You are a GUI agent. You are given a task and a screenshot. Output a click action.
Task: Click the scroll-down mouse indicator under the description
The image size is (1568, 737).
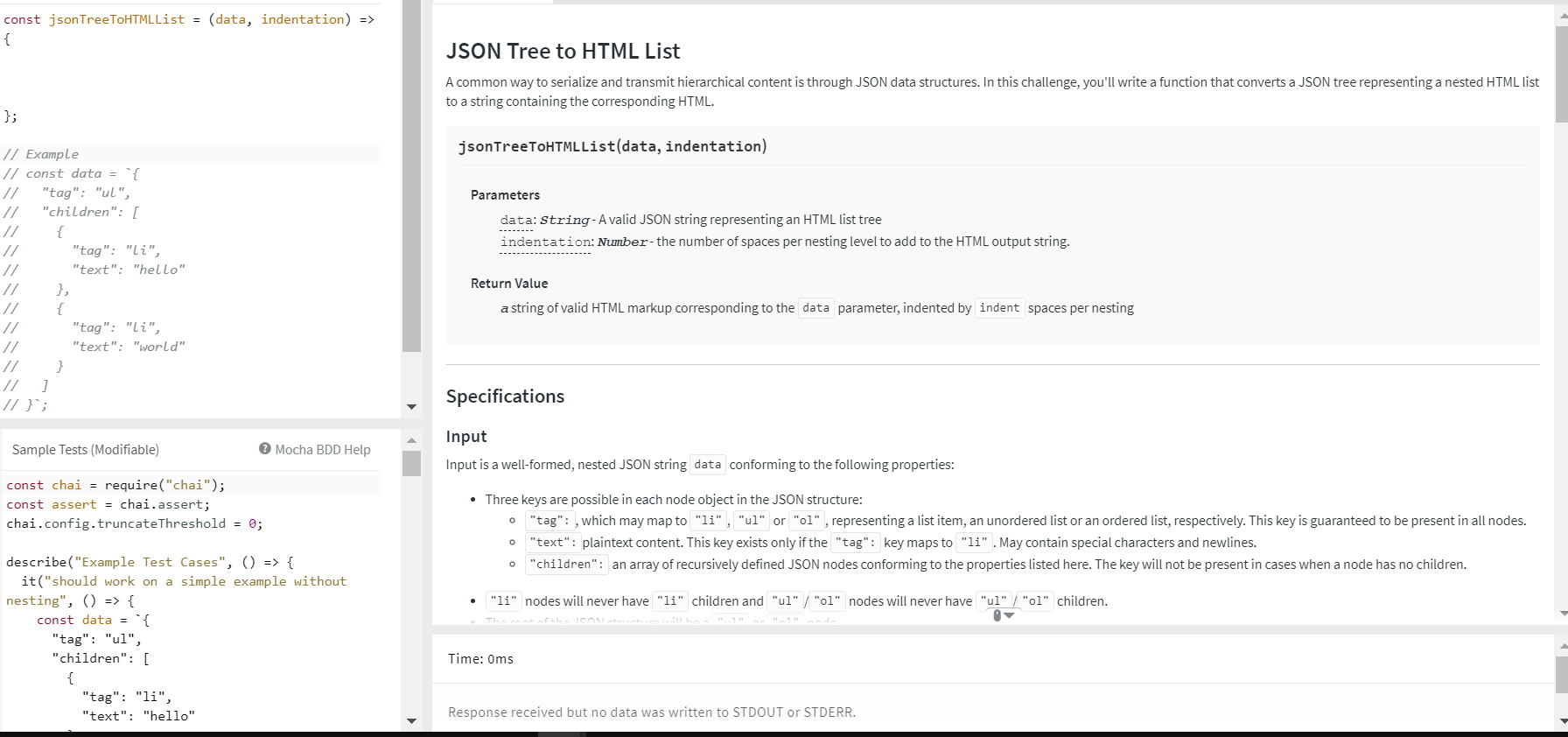click(x=1003, y=615)
